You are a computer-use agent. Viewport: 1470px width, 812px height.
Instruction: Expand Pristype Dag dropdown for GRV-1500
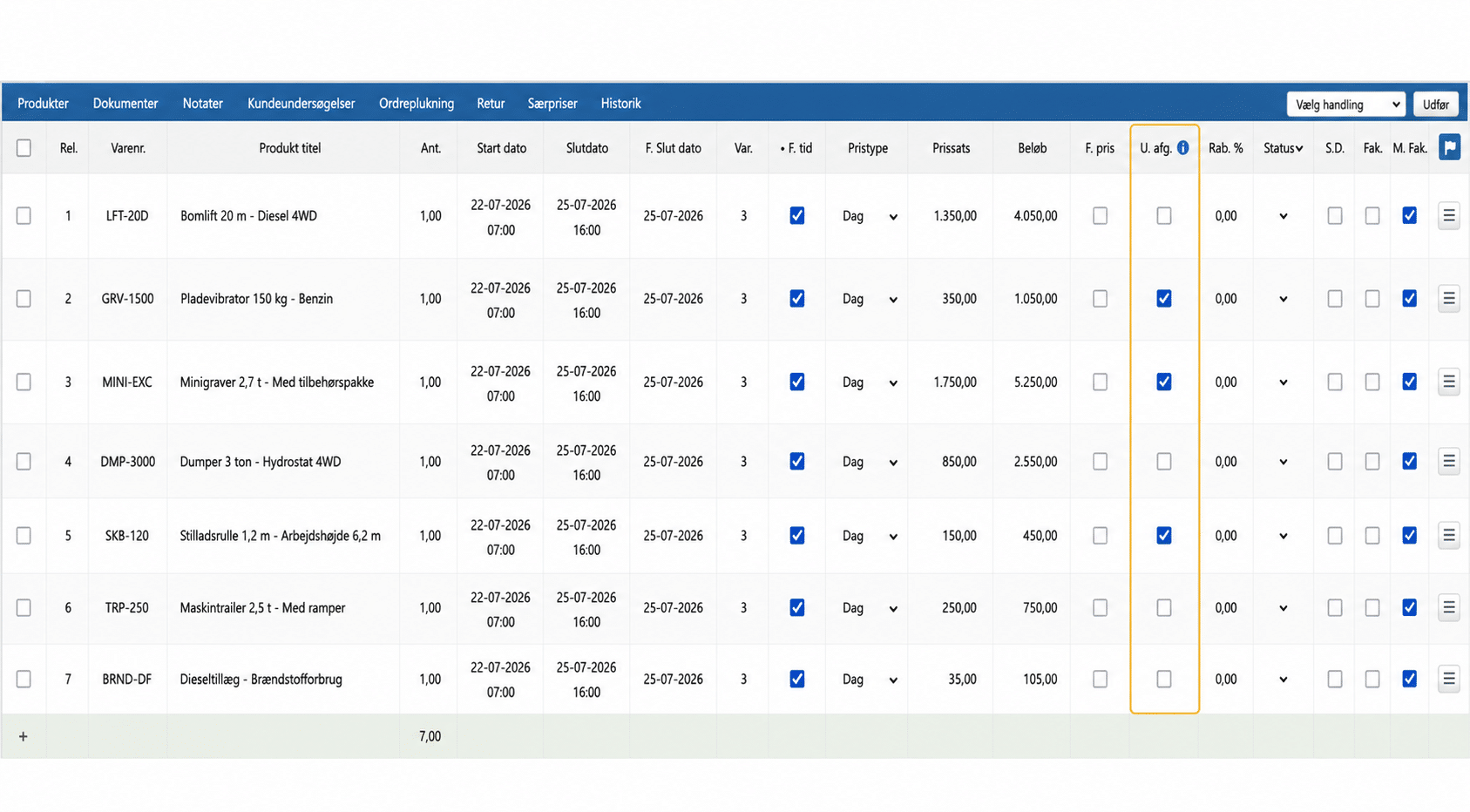point(868,299)
